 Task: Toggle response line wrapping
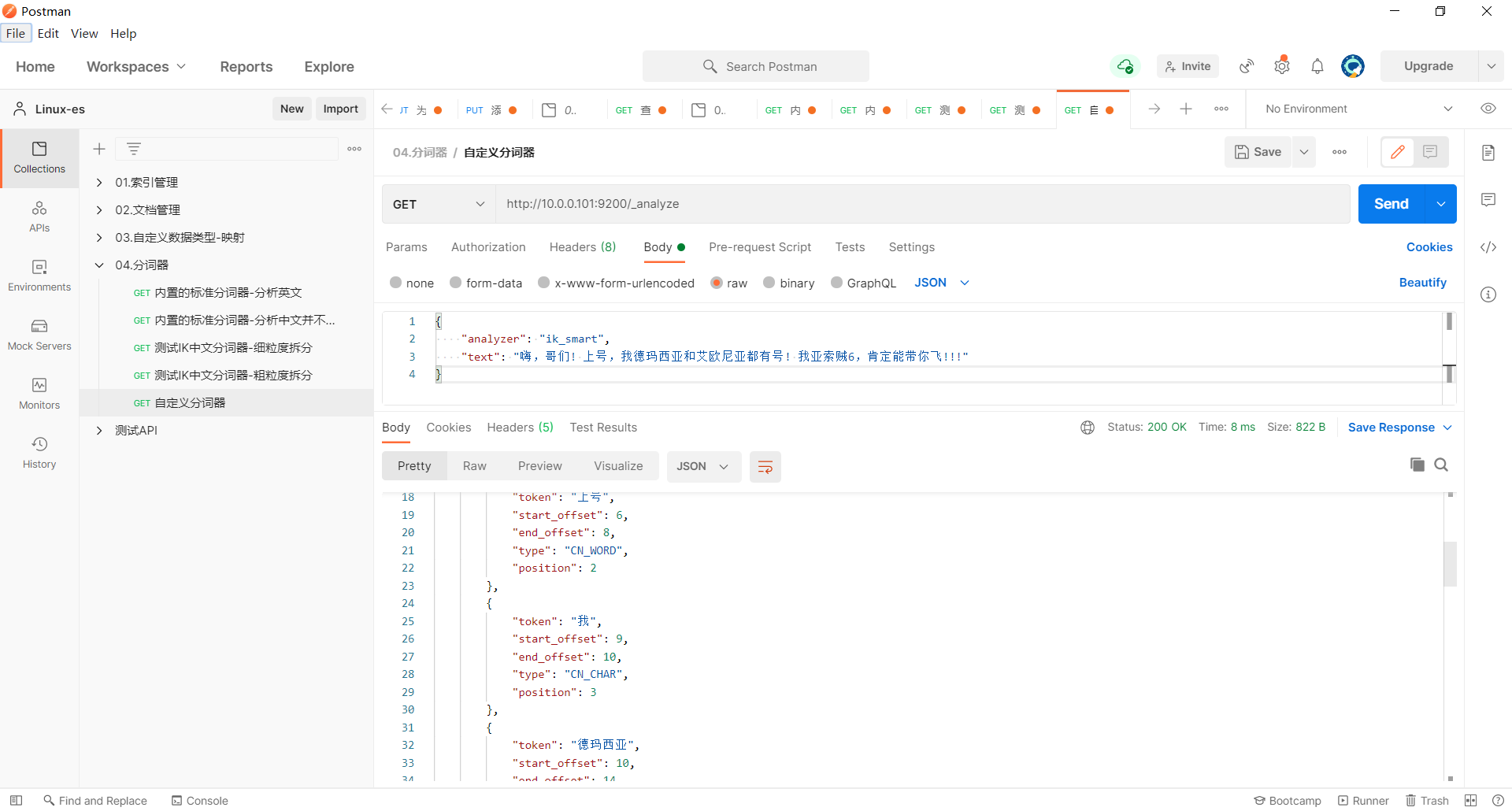coord(765,467)
